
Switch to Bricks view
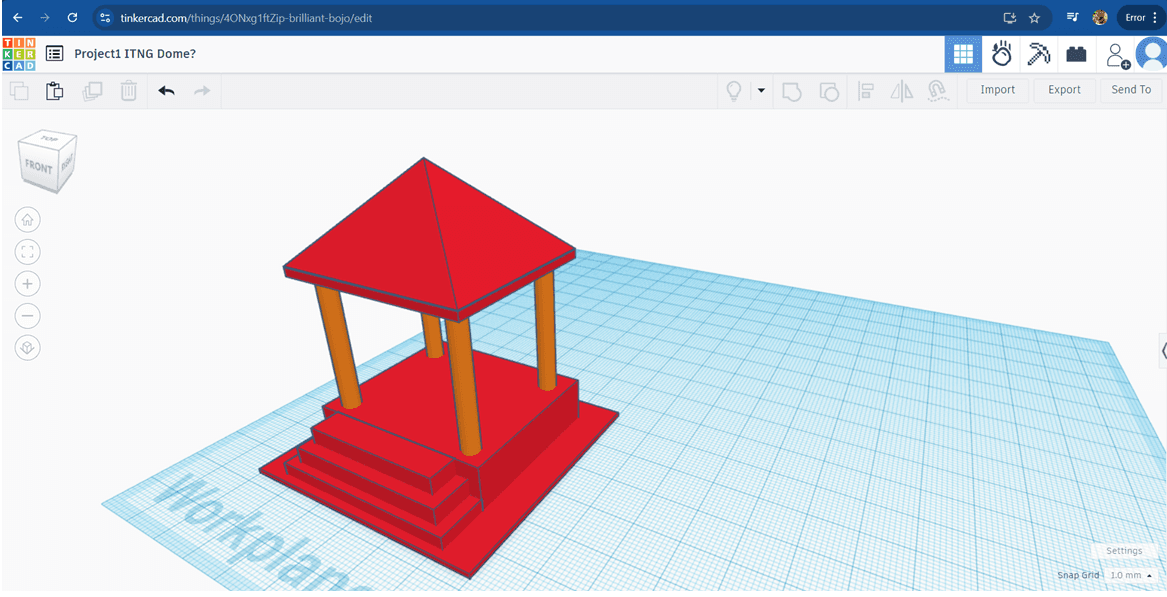1076,54
